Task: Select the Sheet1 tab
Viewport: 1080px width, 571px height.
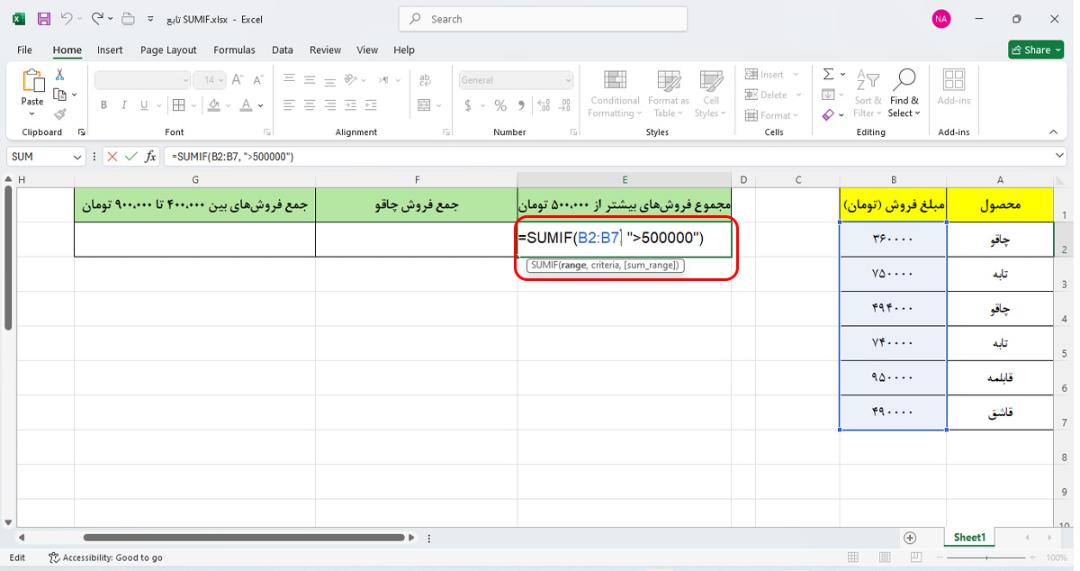Action: click(x=969, y=537)
